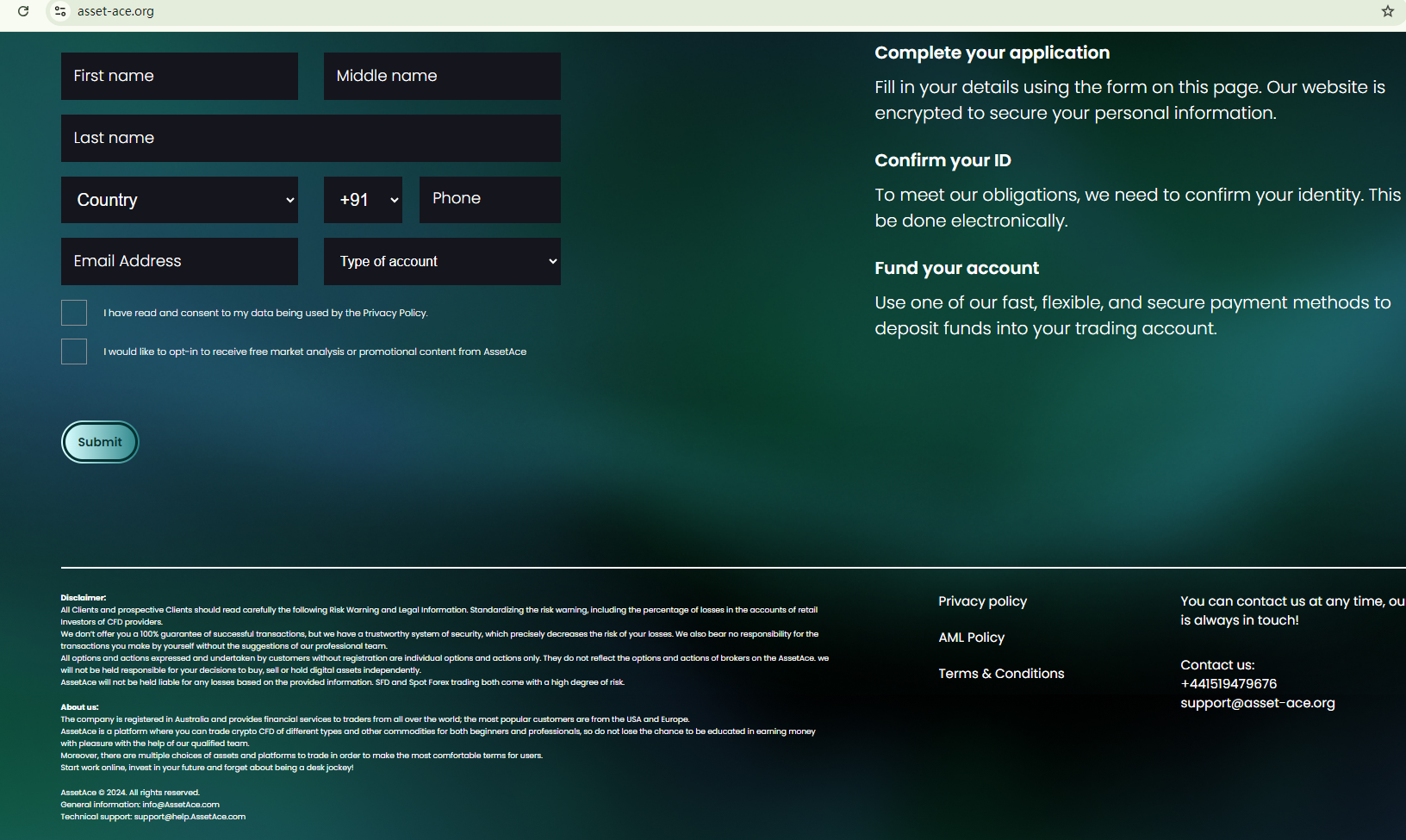Image resolution: width=1406 pixels, height=840 pixels.
Task: Click the support@asset-ace.org contact email
Action: [1257, 703]
